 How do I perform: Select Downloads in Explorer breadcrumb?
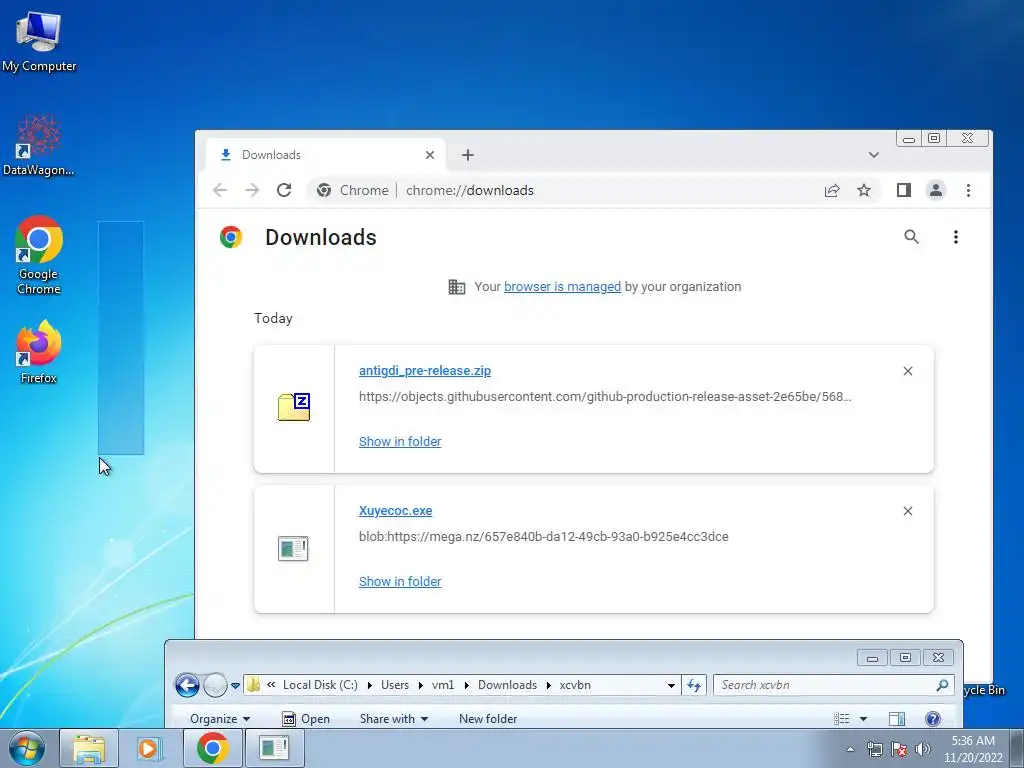[x=507, y=685]
